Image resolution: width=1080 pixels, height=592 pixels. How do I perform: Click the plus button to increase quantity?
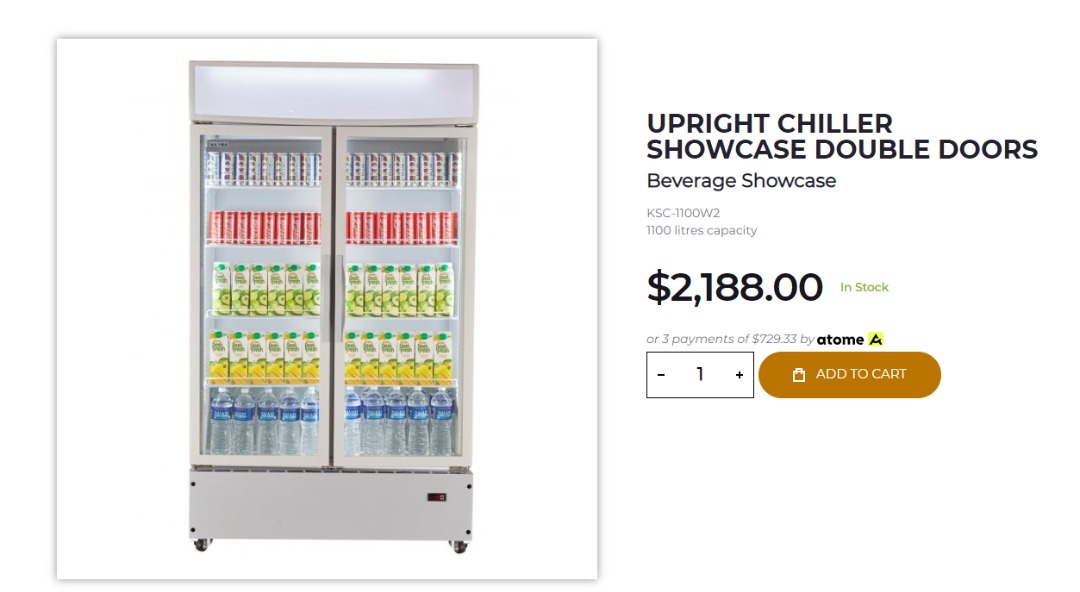click(x=738, y=374)
